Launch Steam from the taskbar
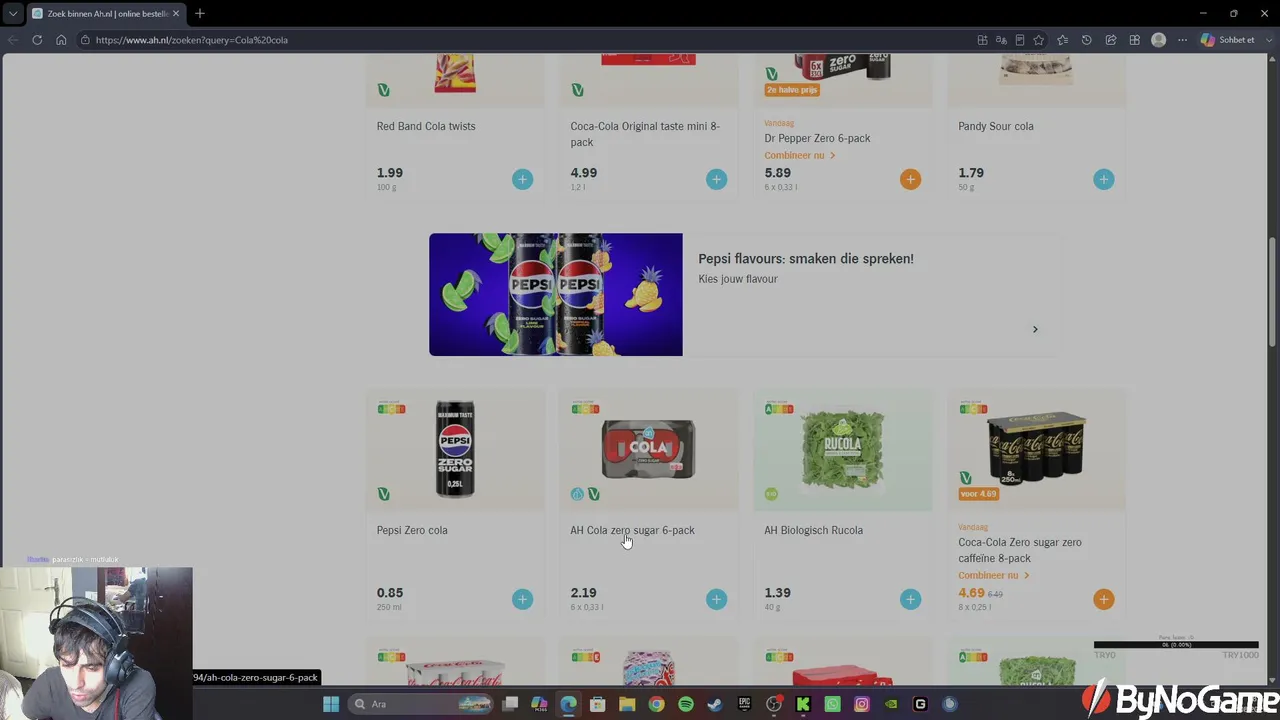Viewport: 1280px width, 720px height. [715, 704]
